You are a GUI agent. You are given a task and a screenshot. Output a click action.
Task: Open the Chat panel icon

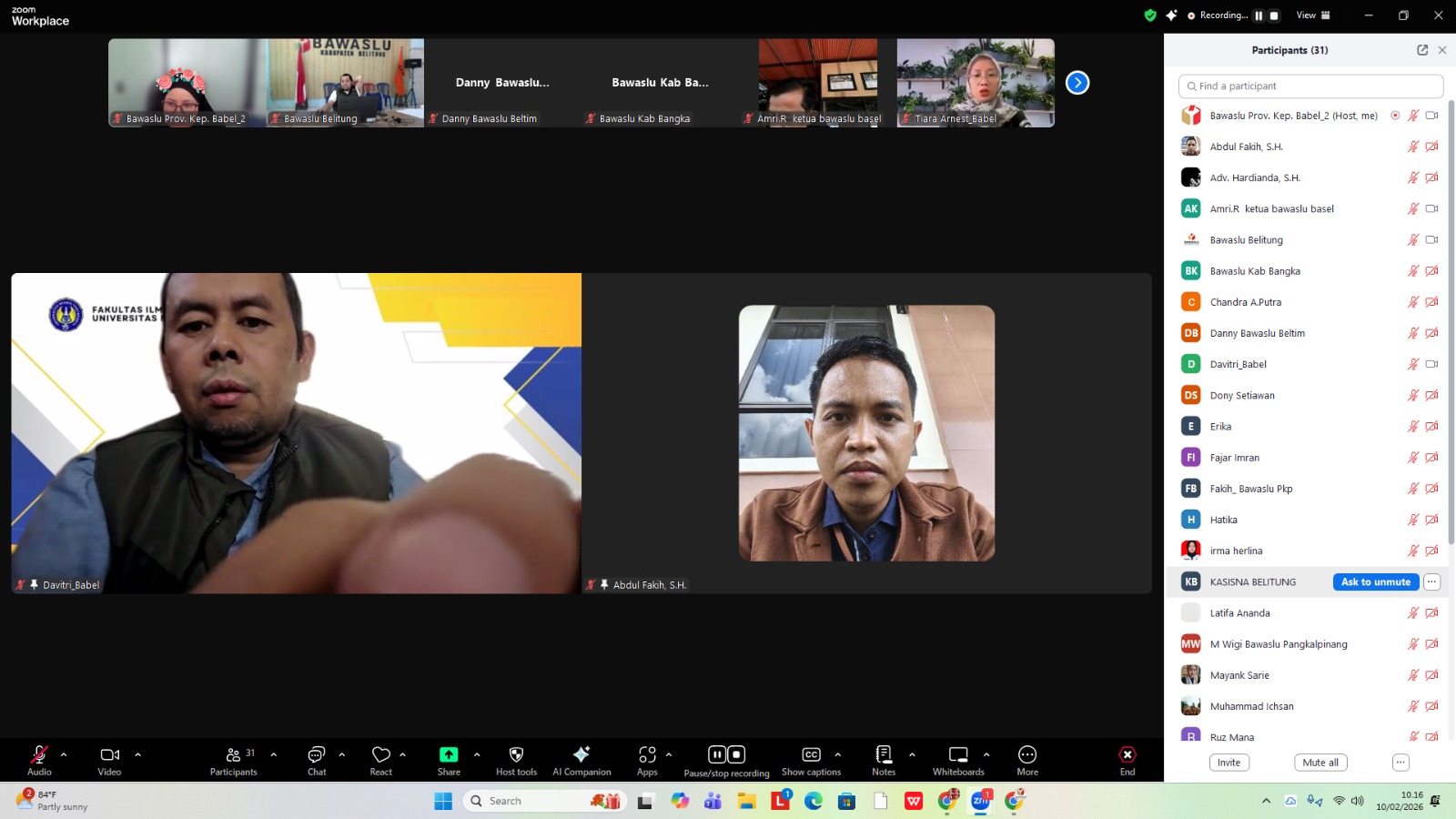click(x=316, y=755)
